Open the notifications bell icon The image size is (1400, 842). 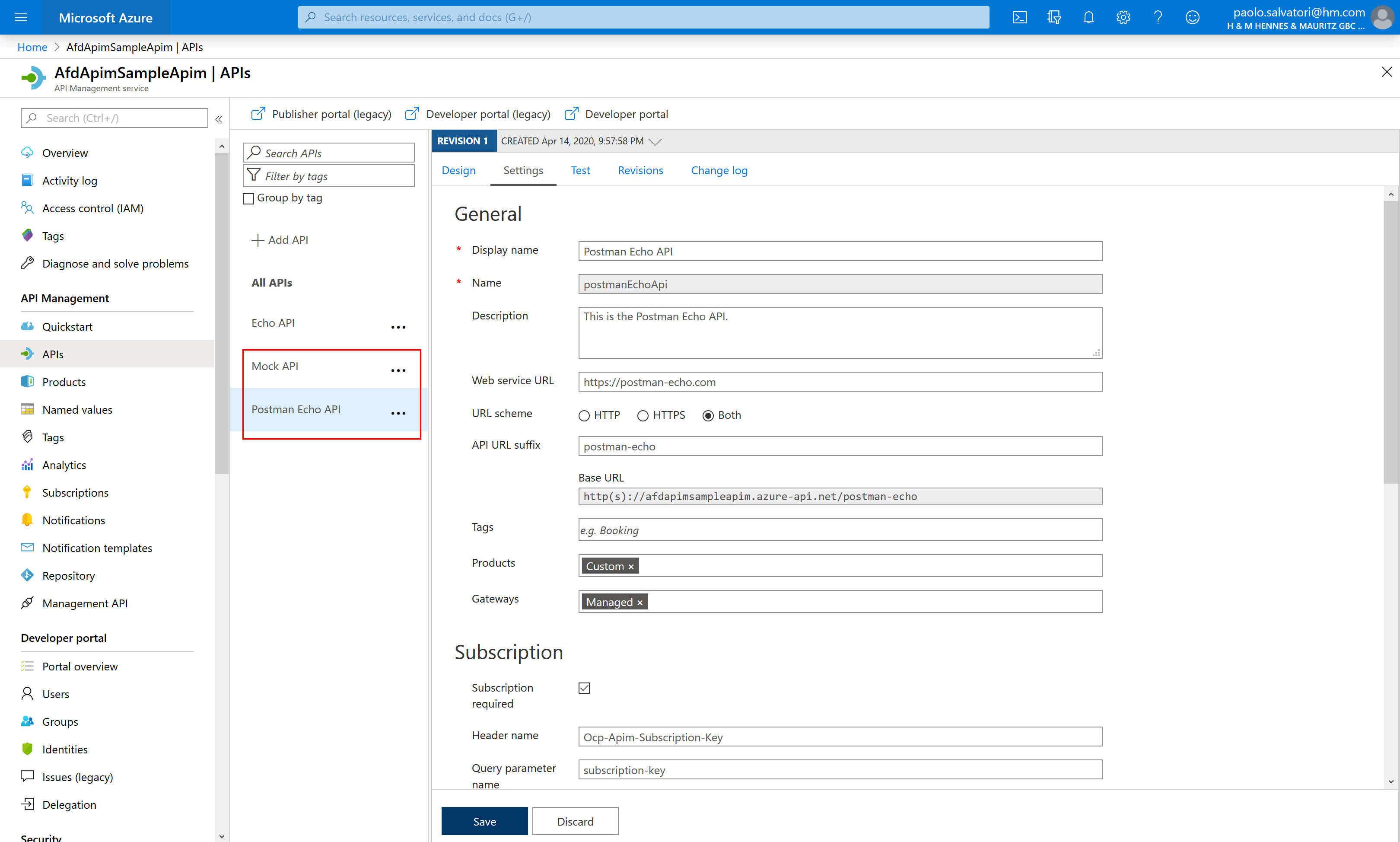click(x=1088, y=17)
